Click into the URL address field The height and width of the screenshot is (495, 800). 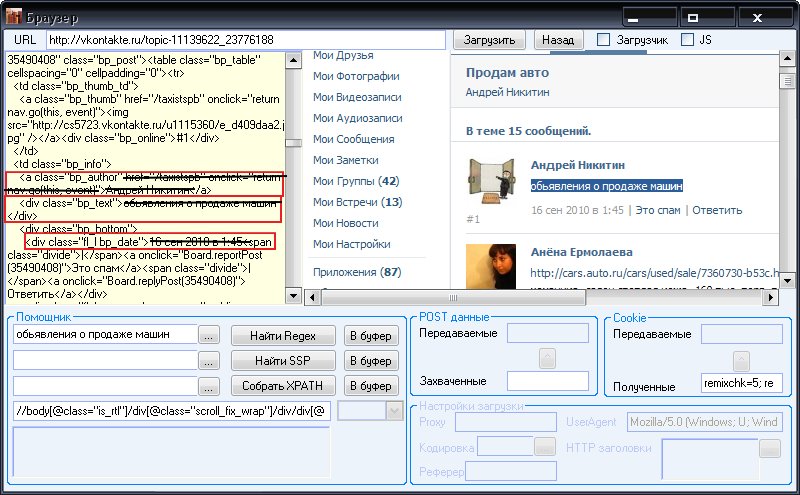pos(245,40)
